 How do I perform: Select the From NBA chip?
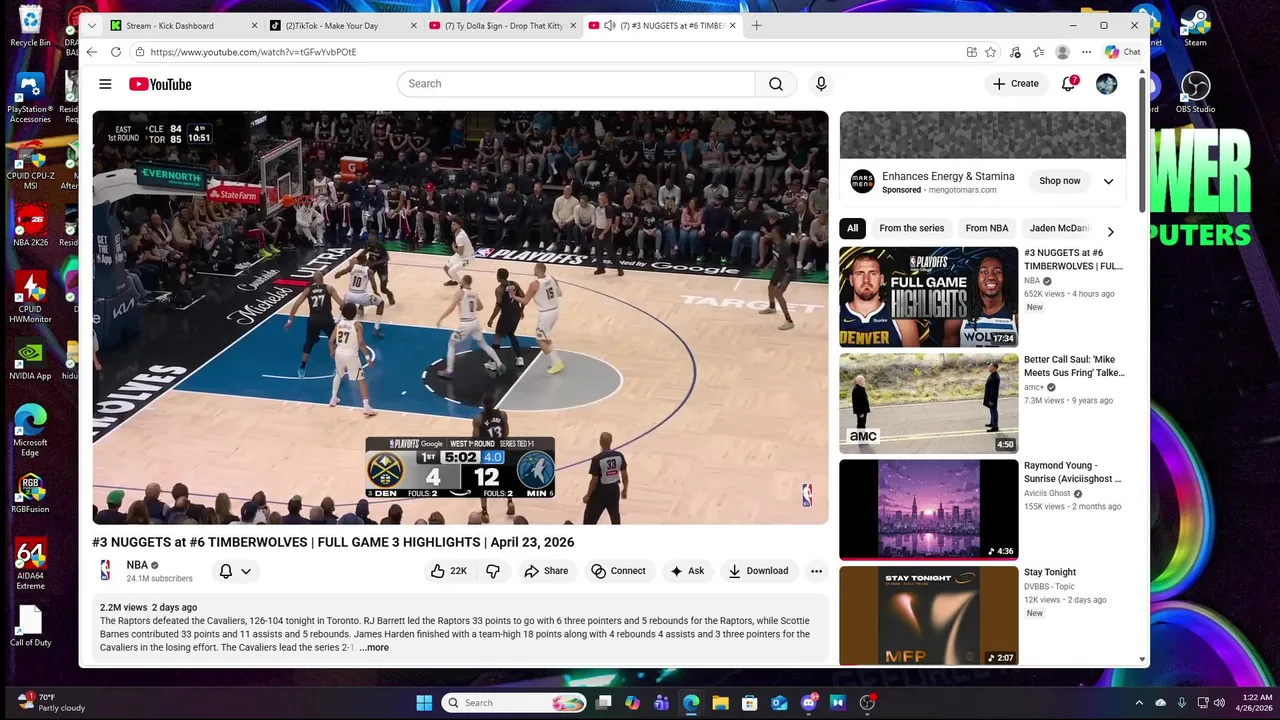(987, 228)
